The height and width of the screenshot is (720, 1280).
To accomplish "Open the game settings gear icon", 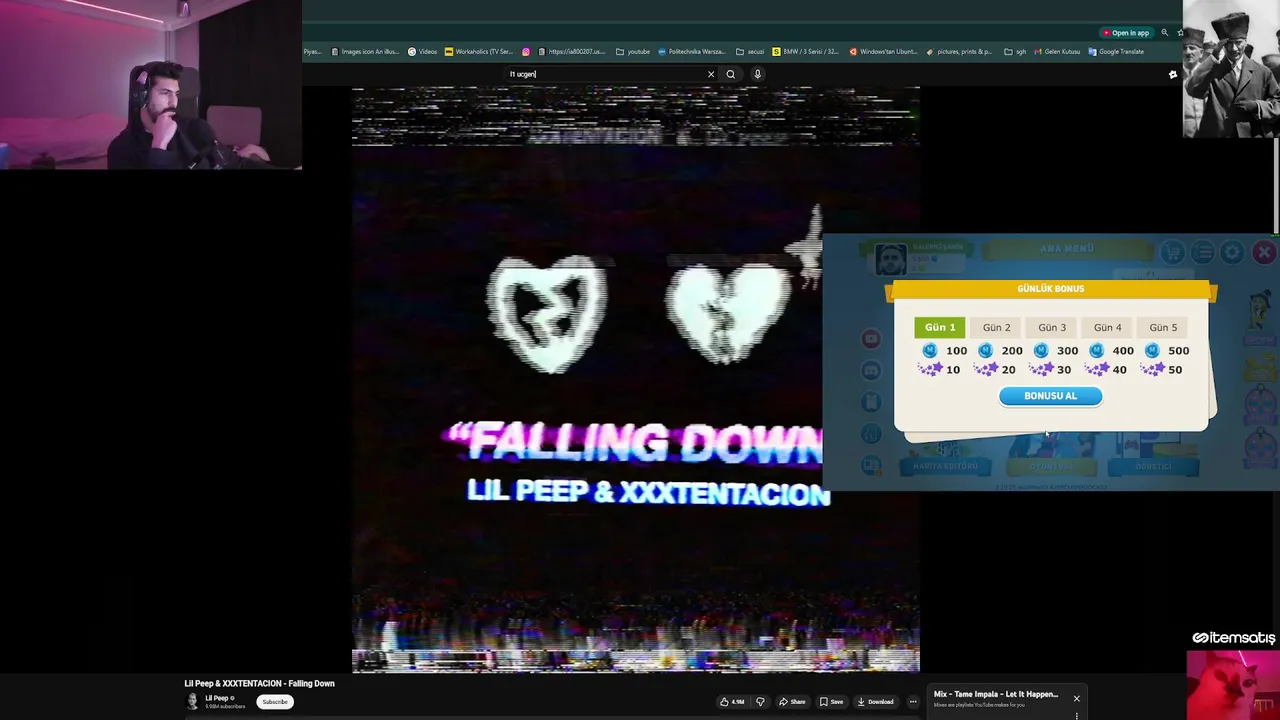I will tap(1232, 252).
